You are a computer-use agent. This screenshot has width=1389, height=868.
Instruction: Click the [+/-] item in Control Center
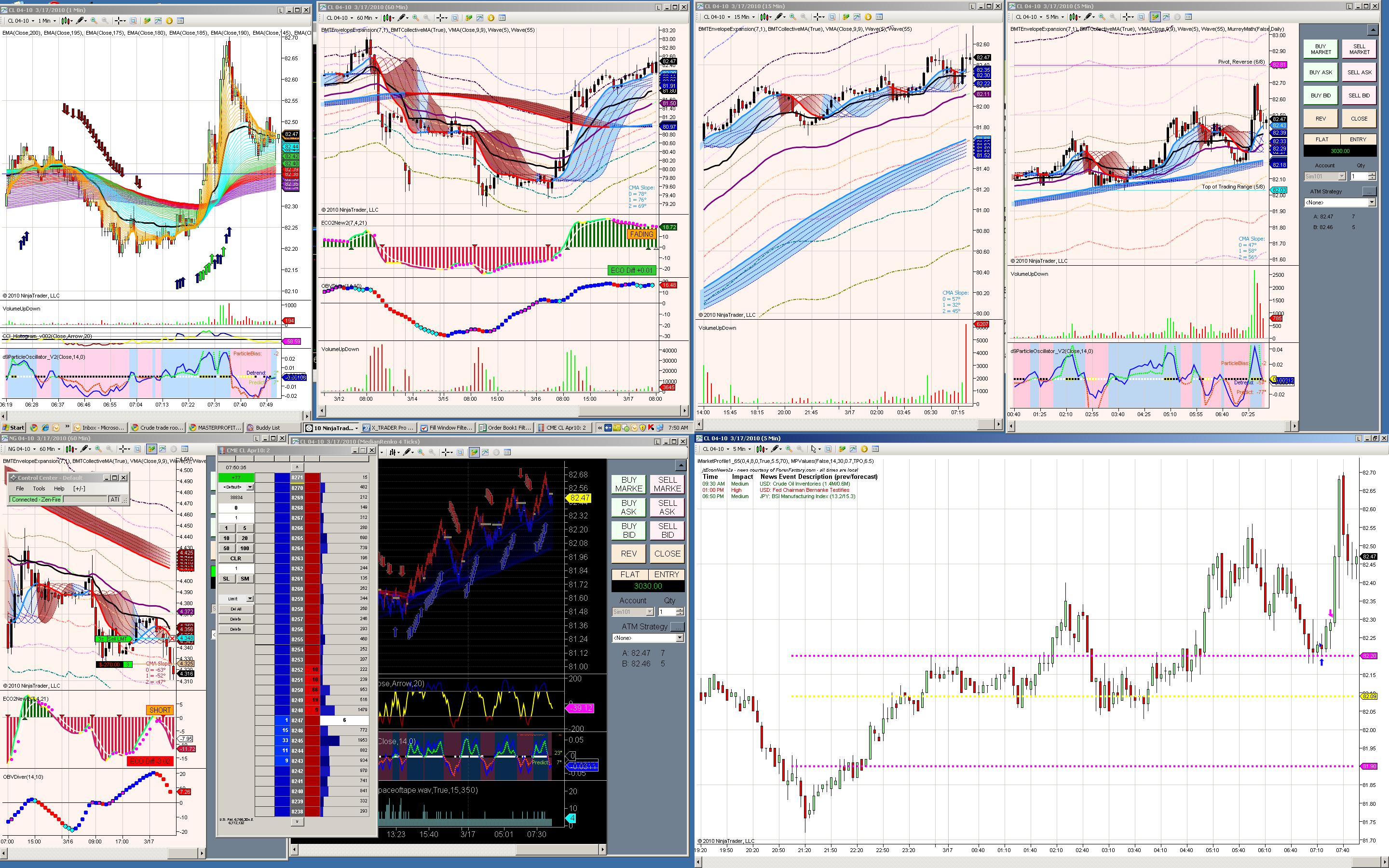(x=79, y=488)
